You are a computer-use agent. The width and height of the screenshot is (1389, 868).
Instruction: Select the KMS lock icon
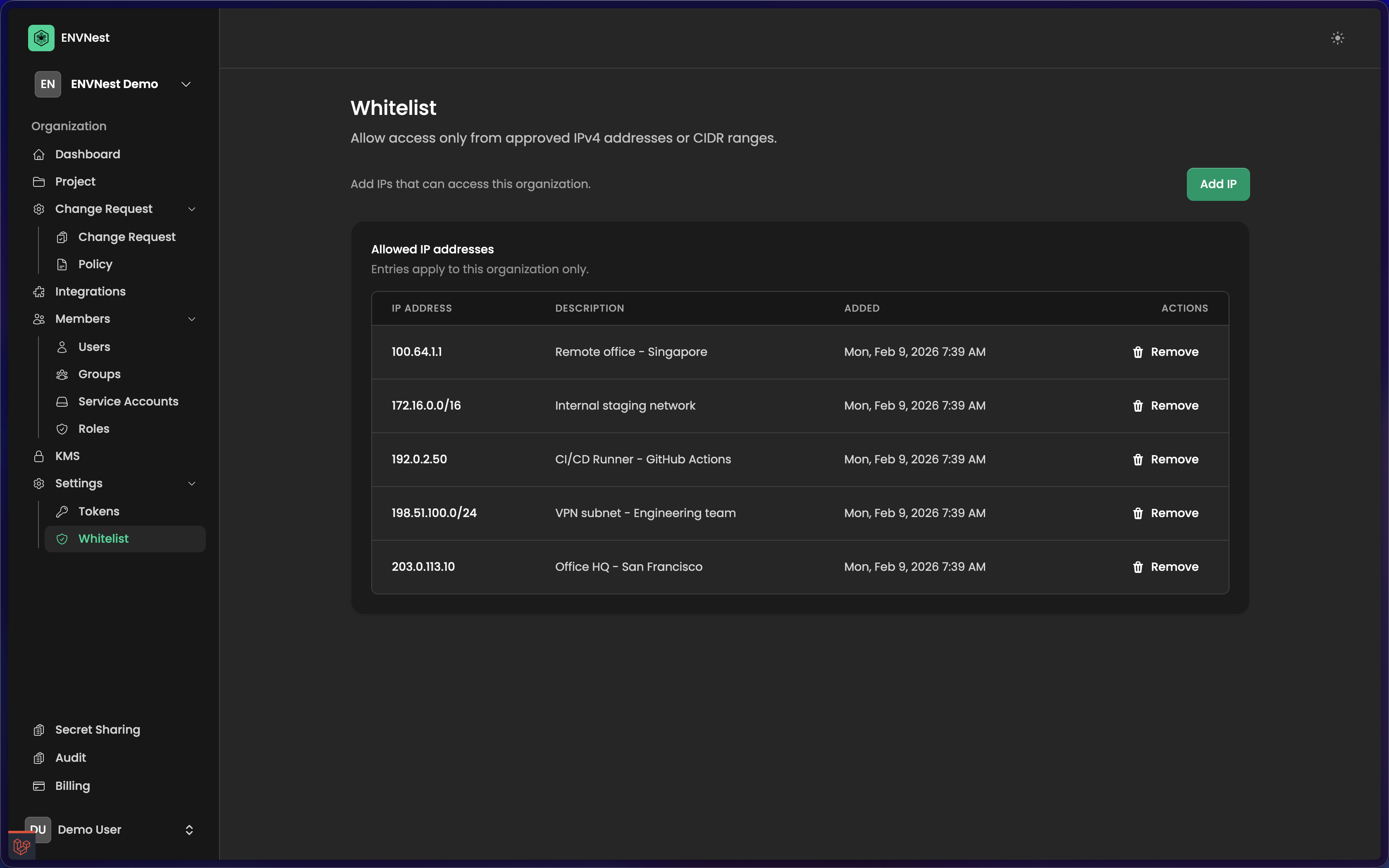coord(39,456)
